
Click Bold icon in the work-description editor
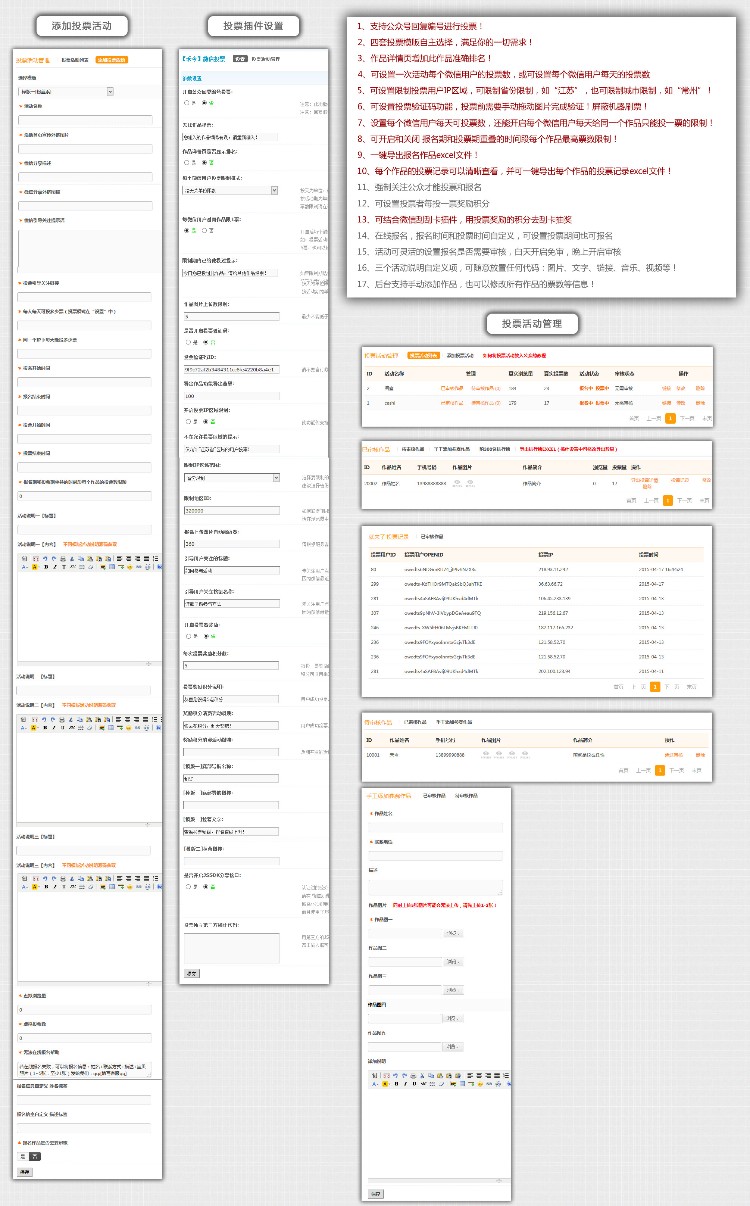pyautogui.click(x=397, y=1082)
